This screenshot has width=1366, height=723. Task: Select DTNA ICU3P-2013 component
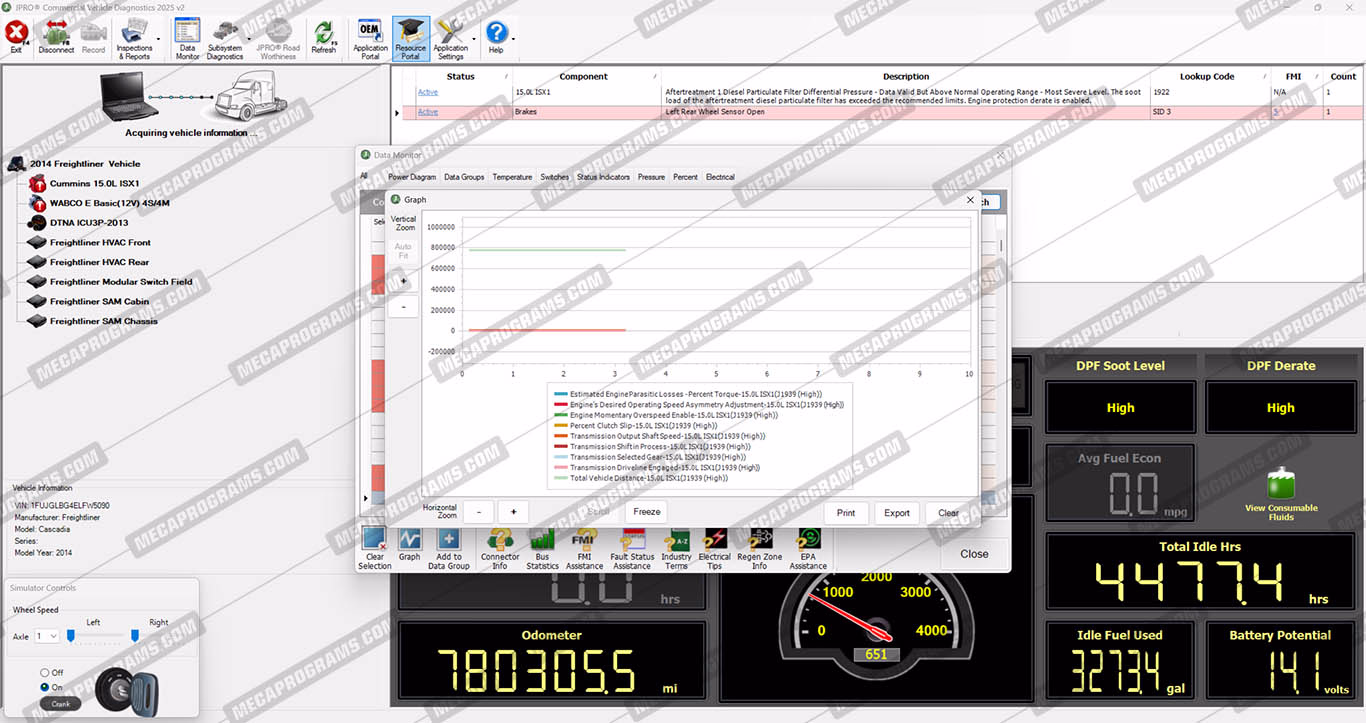(x=89, y=223)
